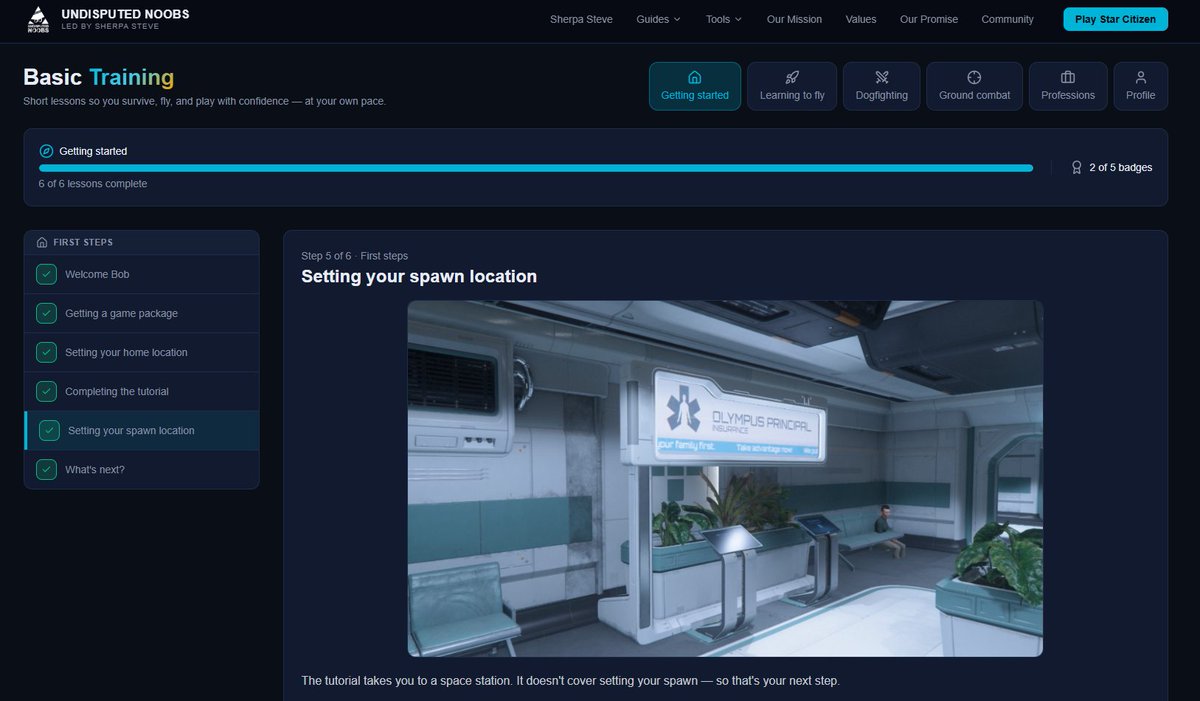Click the crosshair Ground combat icon
Image resolution: width=1200 pixels, height=701 pixels.
[974, 77]
